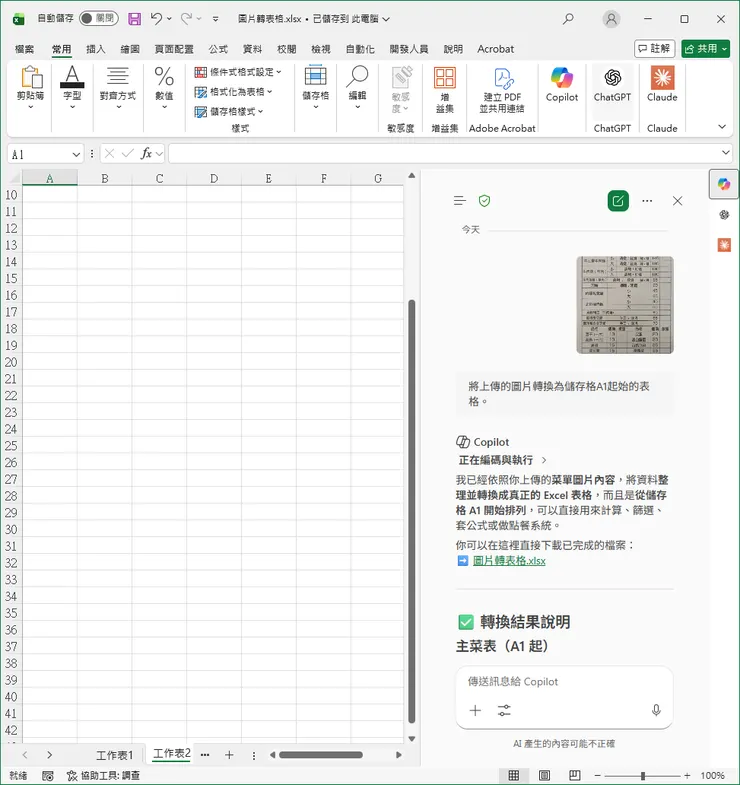This screenshot has width=740, height=785.
Task: Customize Quick Access Toolbar dropdown
Action: pyautogui.click(x=215, y=19)
